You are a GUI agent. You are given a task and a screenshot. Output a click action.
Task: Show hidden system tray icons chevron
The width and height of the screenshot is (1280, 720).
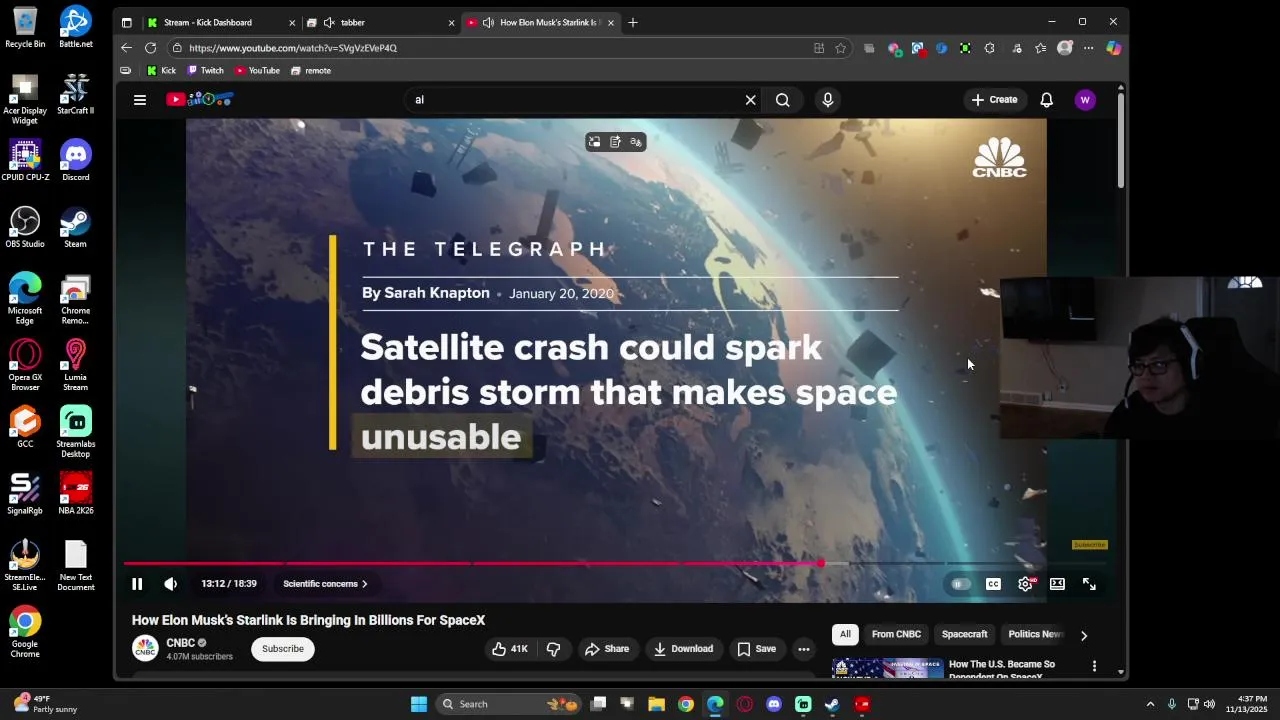1150,704
